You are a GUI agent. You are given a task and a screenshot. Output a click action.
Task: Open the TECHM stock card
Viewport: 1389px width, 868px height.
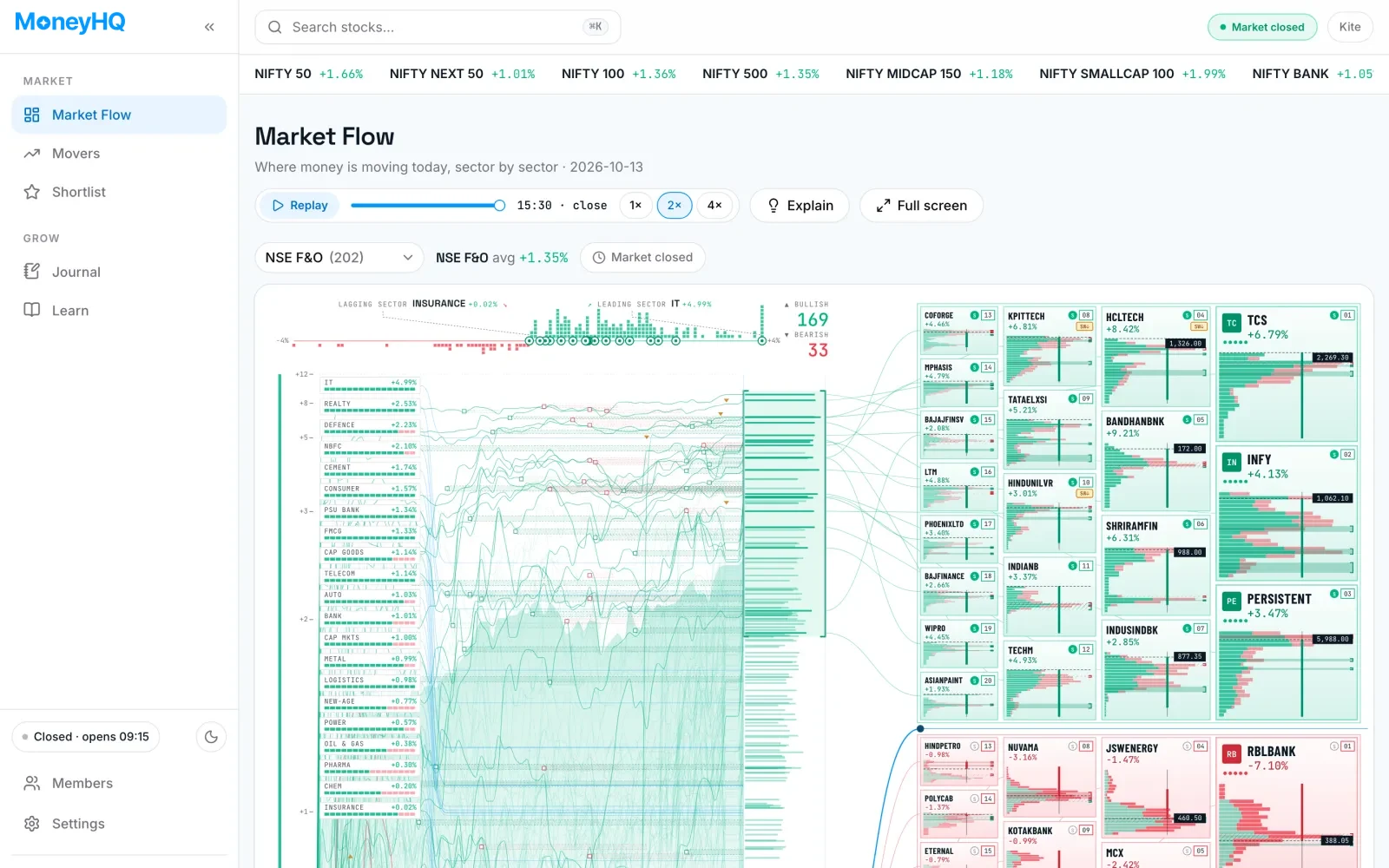click(x=1050, y=680)
